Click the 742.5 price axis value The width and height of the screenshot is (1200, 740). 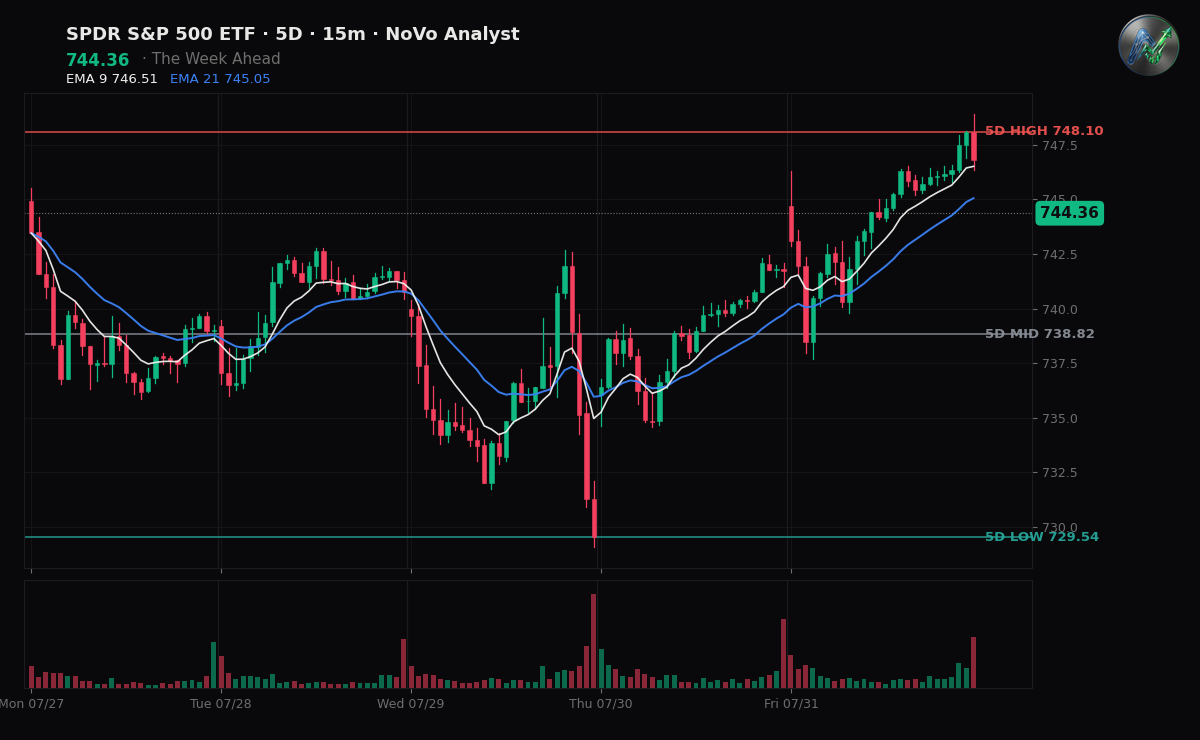tap(1060, 255)
